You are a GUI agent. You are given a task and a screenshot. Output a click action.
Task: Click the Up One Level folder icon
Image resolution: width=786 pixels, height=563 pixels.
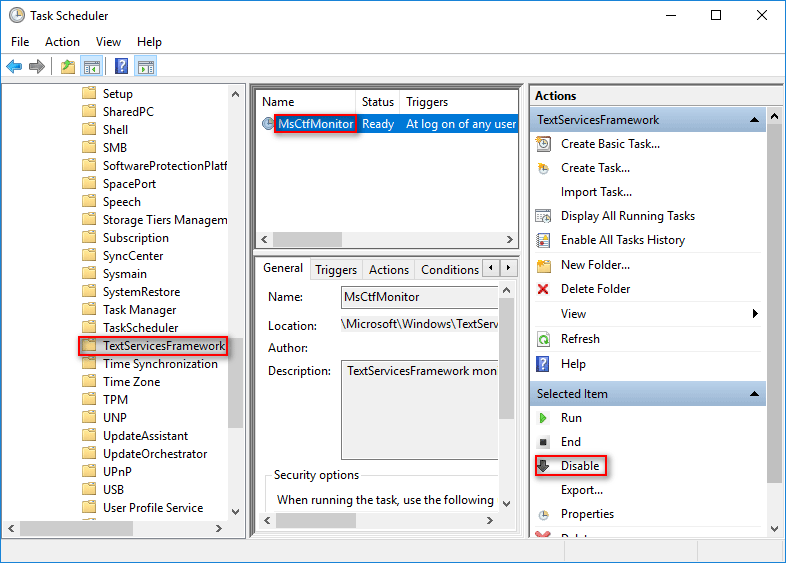pyautogui.click(x=68, y=66)
